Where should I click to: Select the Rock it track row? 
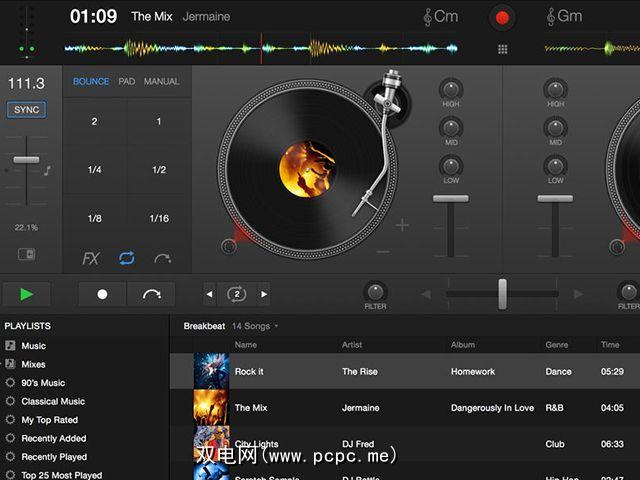coord(400,371)
